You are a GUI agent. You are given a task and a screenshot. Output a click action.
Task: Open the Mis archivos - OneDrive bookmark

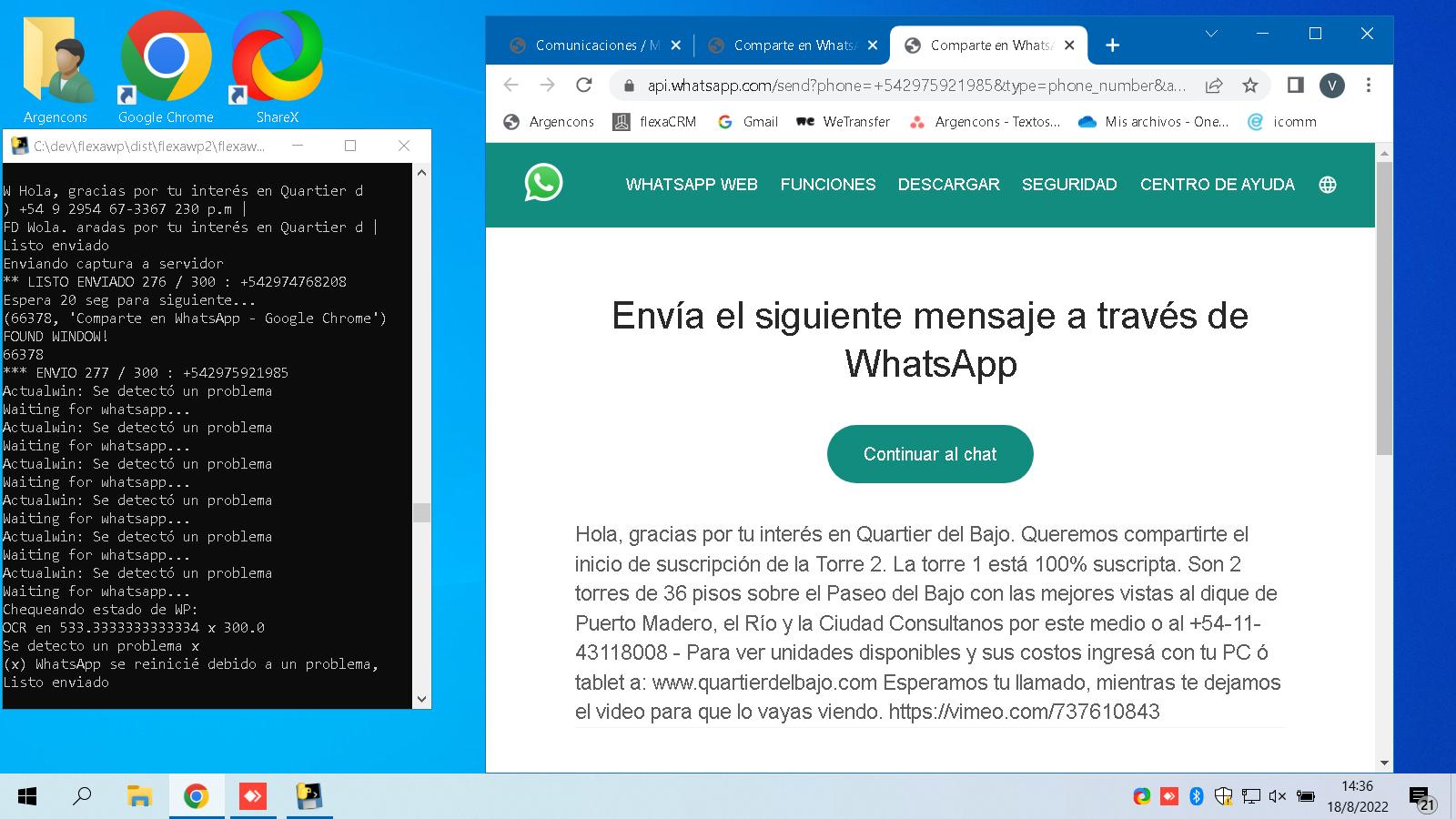click(x=1153, y=122)
